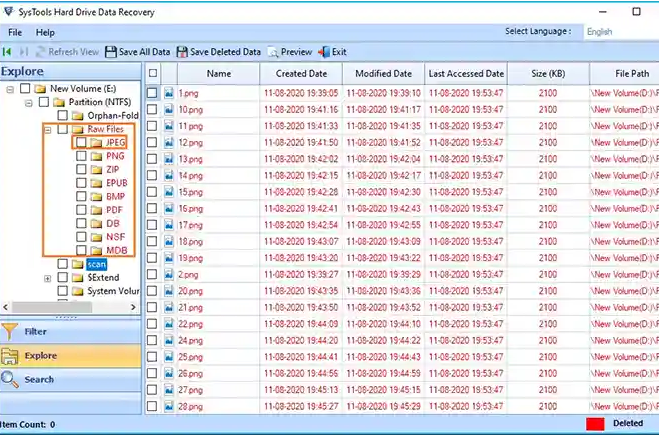Tick the checkbox for row 12.png

[152, 143]
